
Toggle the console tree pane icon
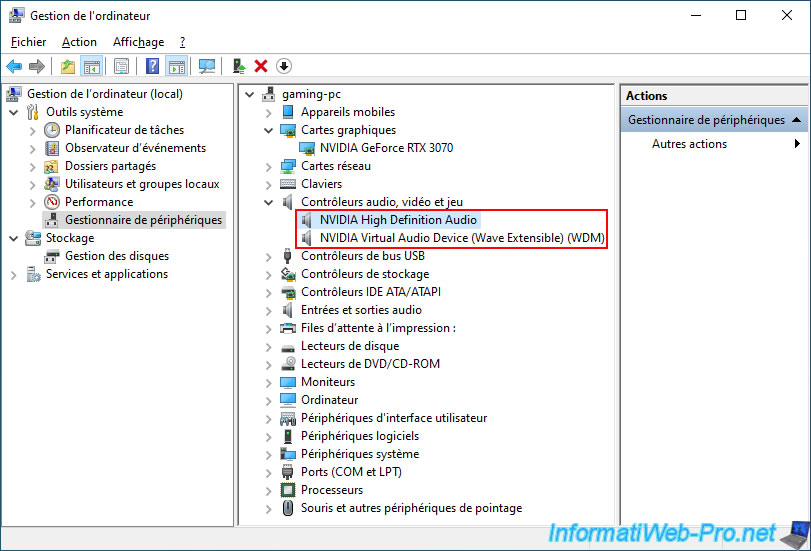(x=92, y=66)
